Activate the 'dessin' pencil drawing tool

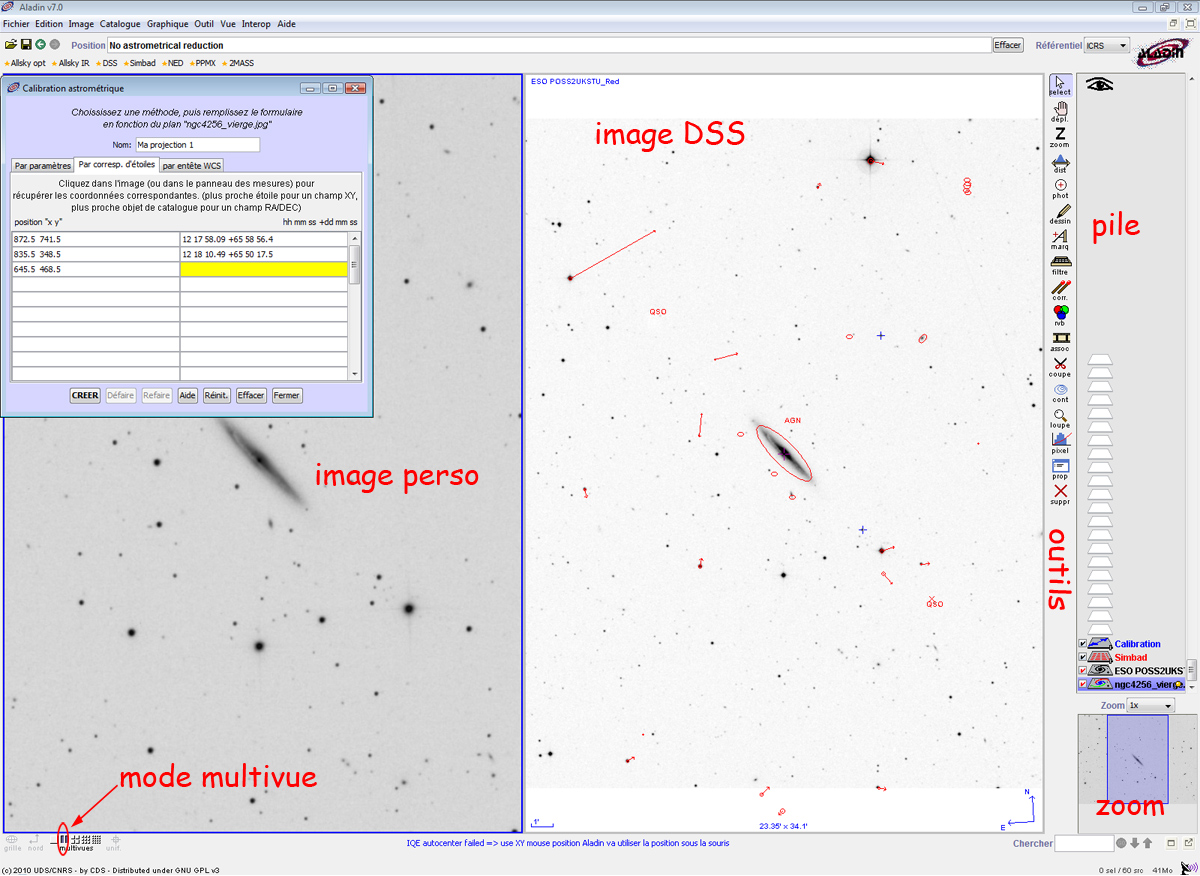tap(1060, 213)
